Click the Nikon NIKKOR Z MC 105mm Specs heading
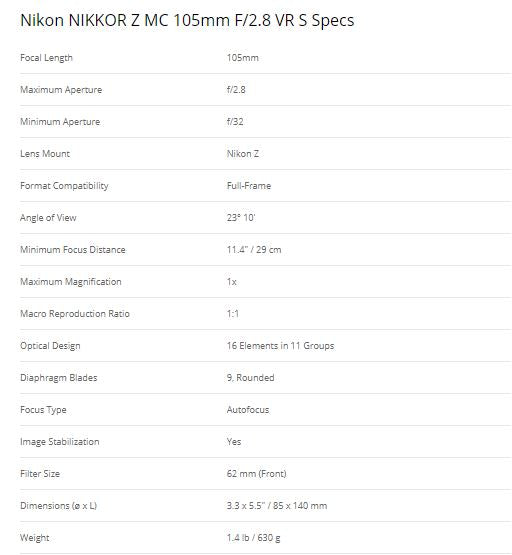 pos(187,20)
